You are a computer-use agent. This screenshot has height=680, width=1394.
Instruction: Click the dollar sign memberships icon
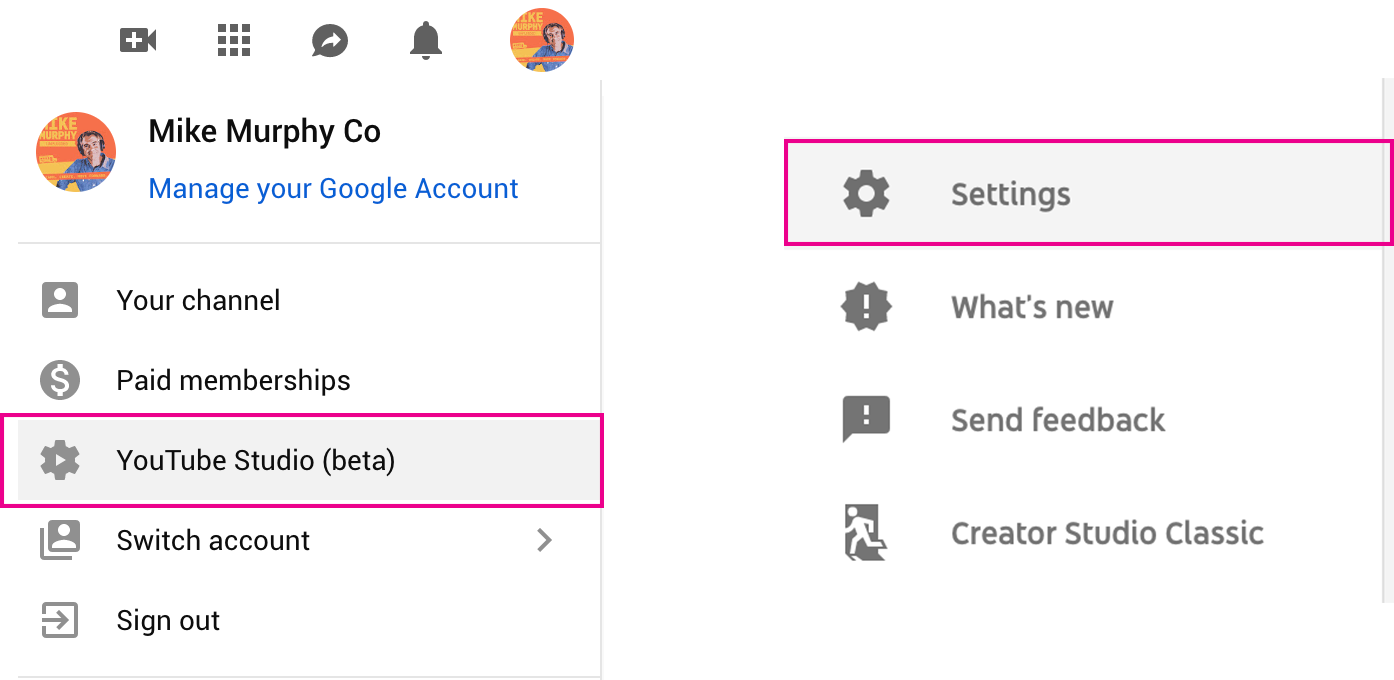60,380
